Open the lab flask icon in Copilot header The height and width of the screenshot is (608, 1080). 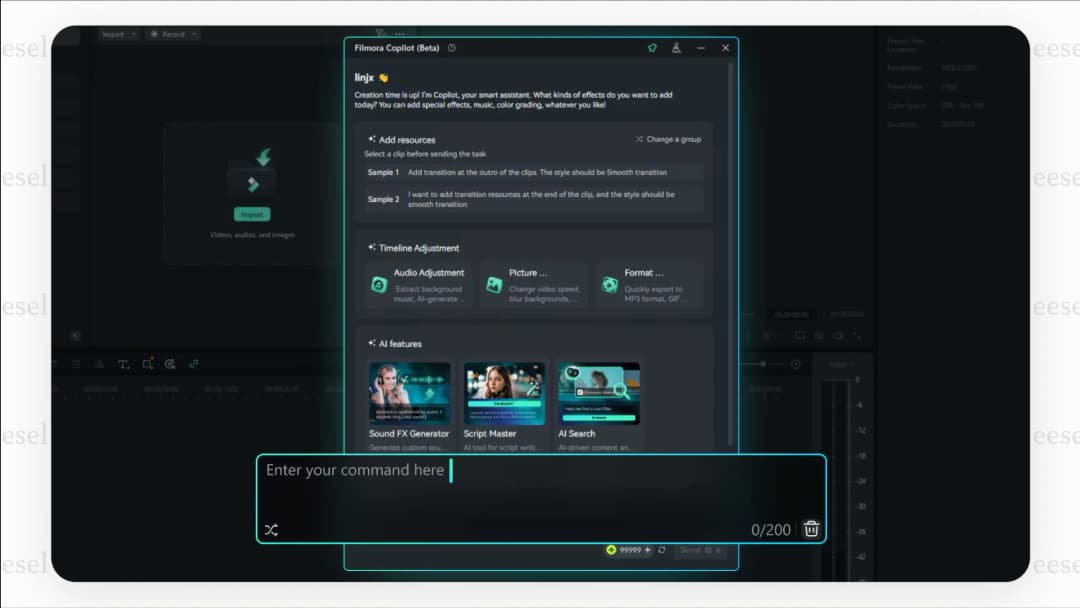click(676, 48)
